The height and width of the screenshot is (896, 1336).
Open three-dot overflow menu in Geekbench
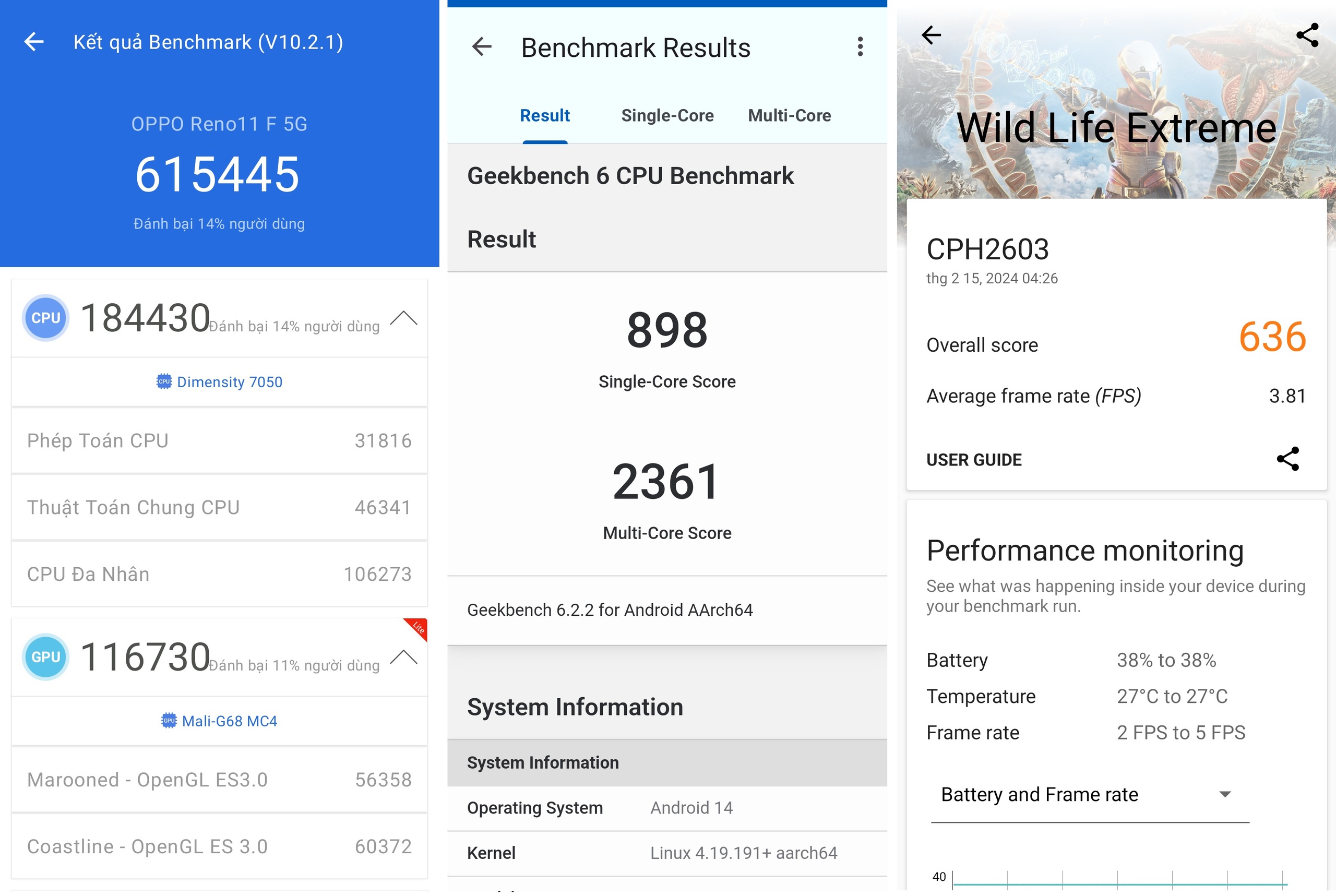click(x=860, y=47)
